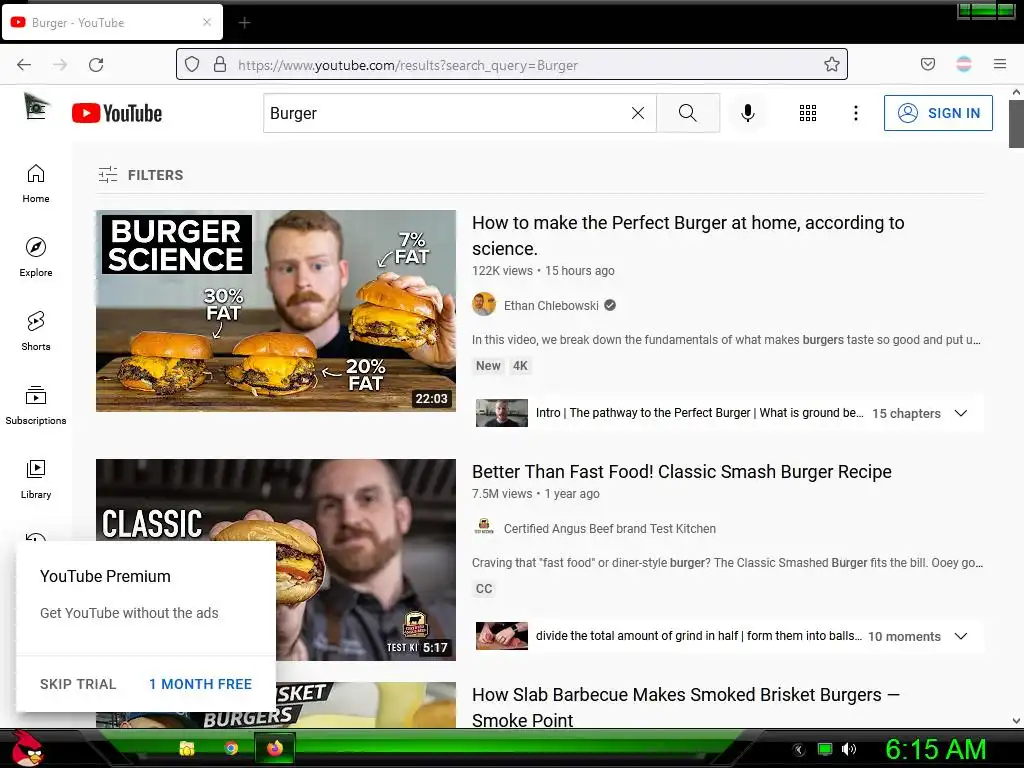Expand the 15 chapters list
The width and height of the screenshot is (1024, 768).
coord(961,413)
